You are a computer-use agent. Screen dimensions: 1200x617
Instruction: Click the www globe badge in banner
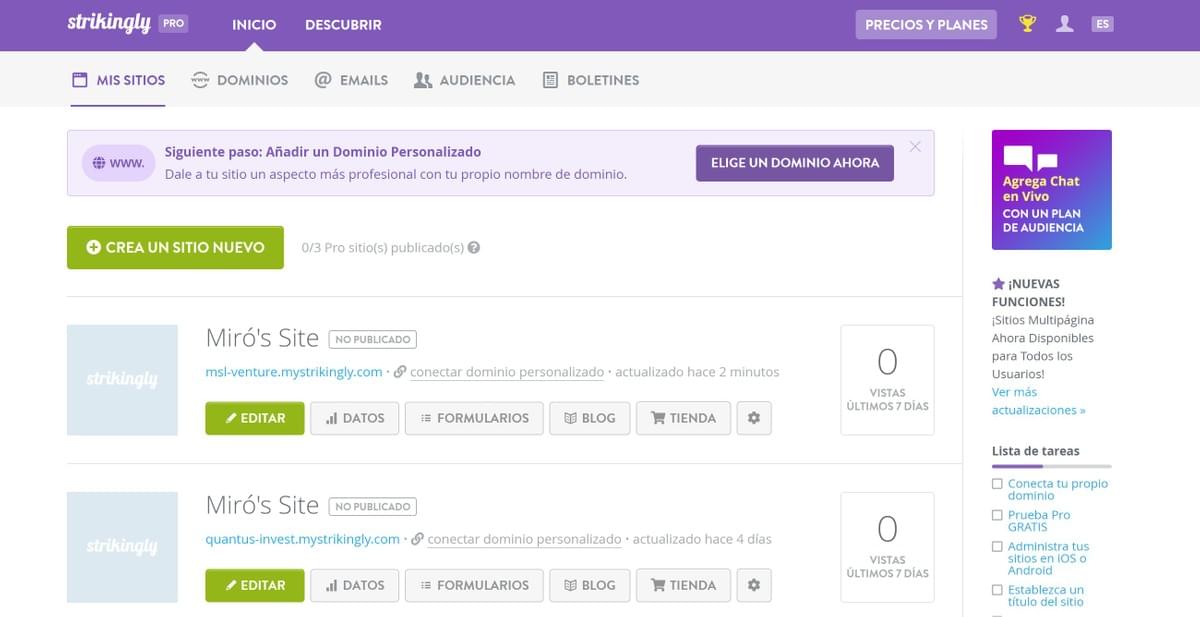tap(119, 162)
